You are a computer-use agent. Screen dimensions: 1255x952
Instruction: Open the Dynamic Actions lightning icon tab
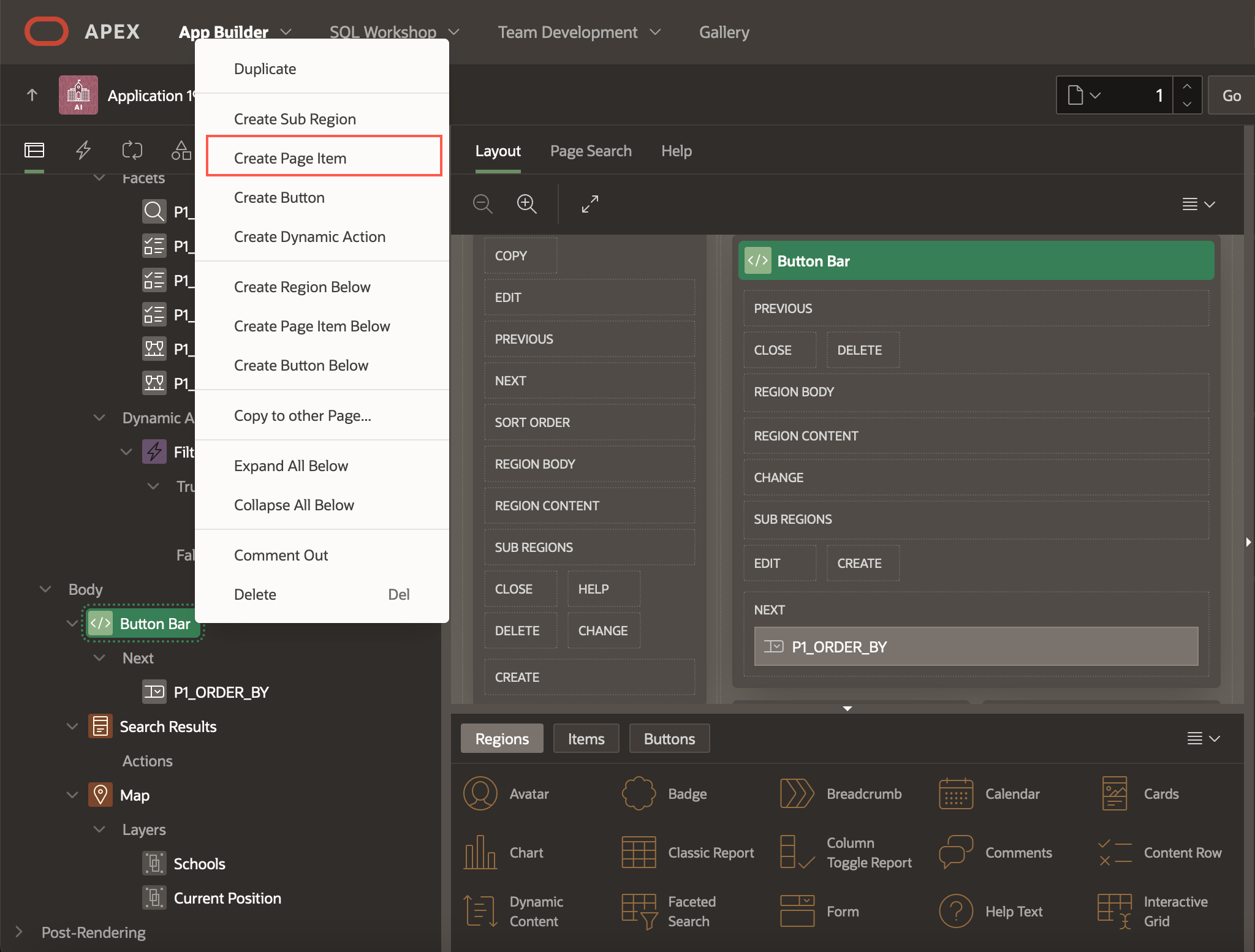point(84,150)
